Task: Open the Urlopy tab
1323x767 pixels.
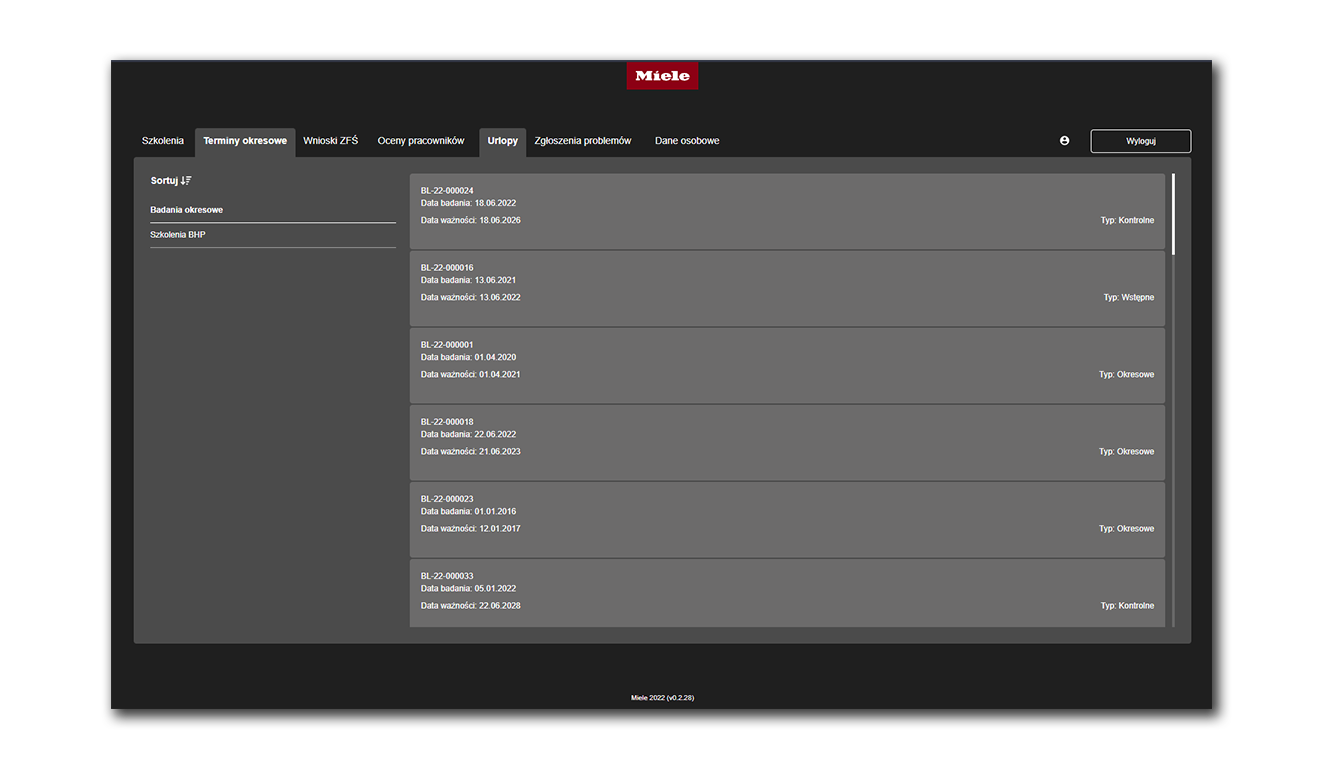Action: (503, 141)
